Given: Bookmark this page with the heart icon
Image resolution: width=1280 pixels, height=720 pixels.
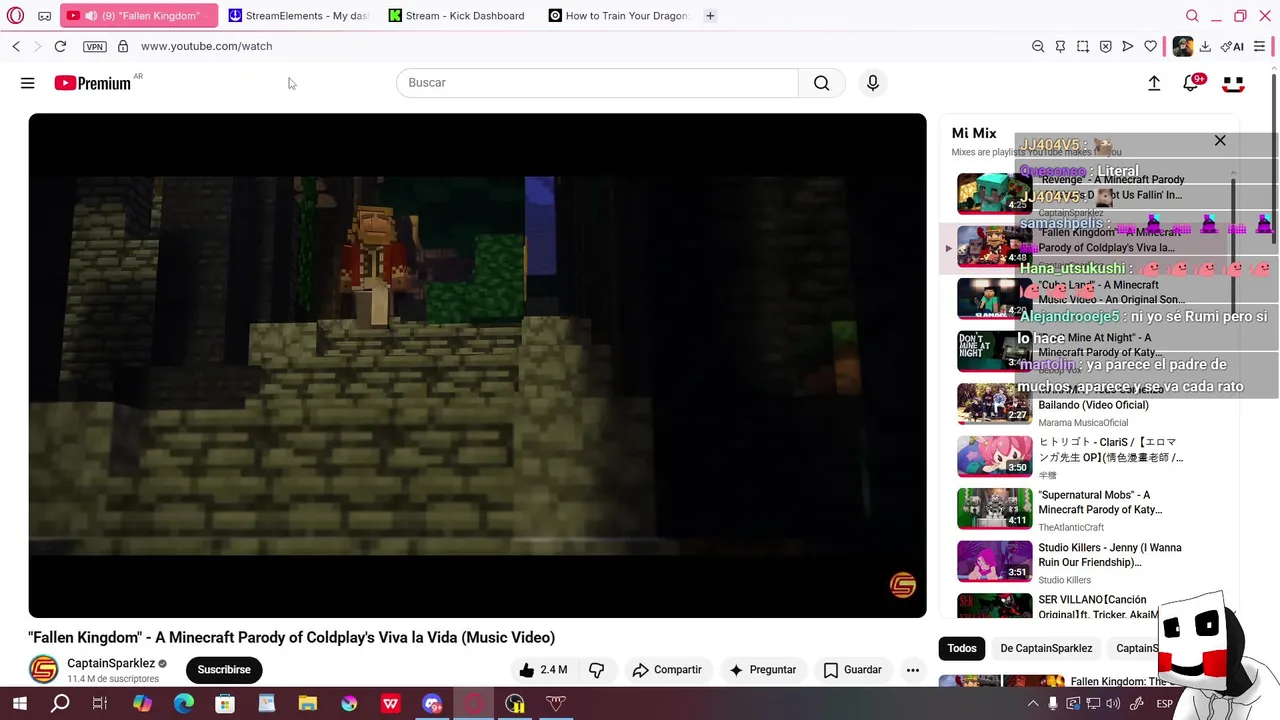Looking at the screenshot, I should pyautogui.click(x=1151, y=46).
